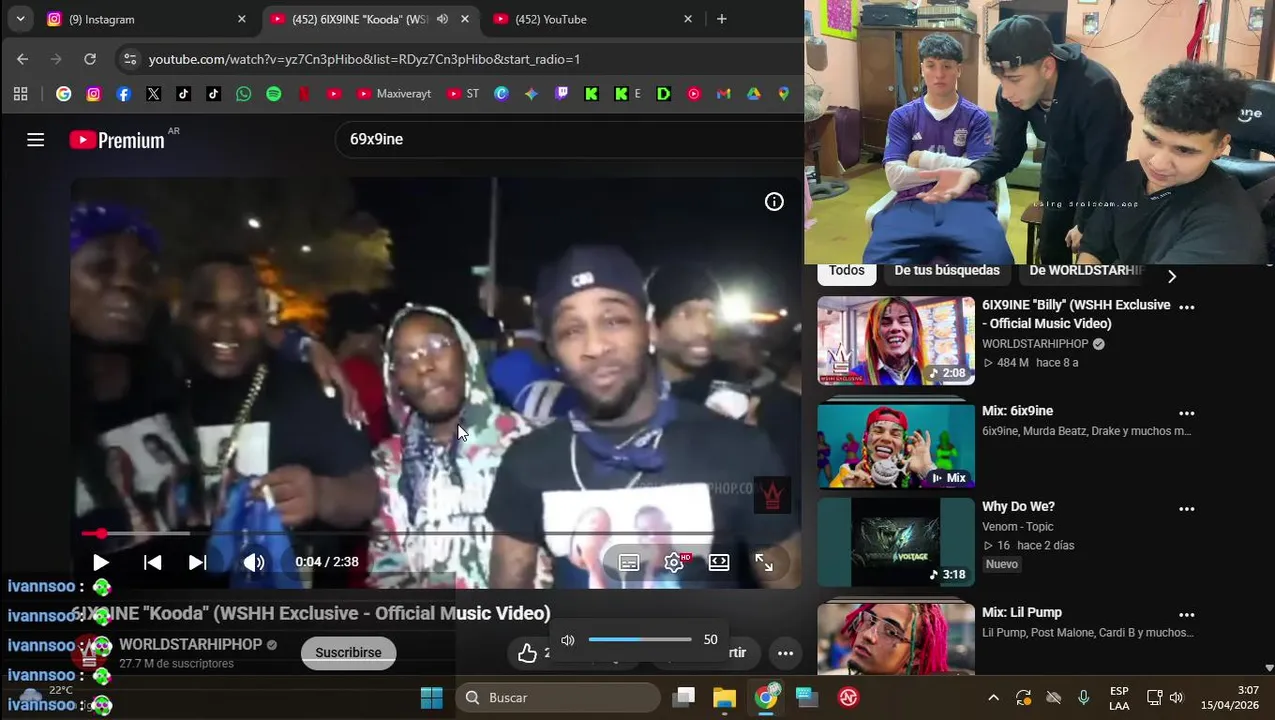Open the Spotify bookmark
Image resolution: width=1275 pixels, height=720 pixels.
[x=274, y=94]
